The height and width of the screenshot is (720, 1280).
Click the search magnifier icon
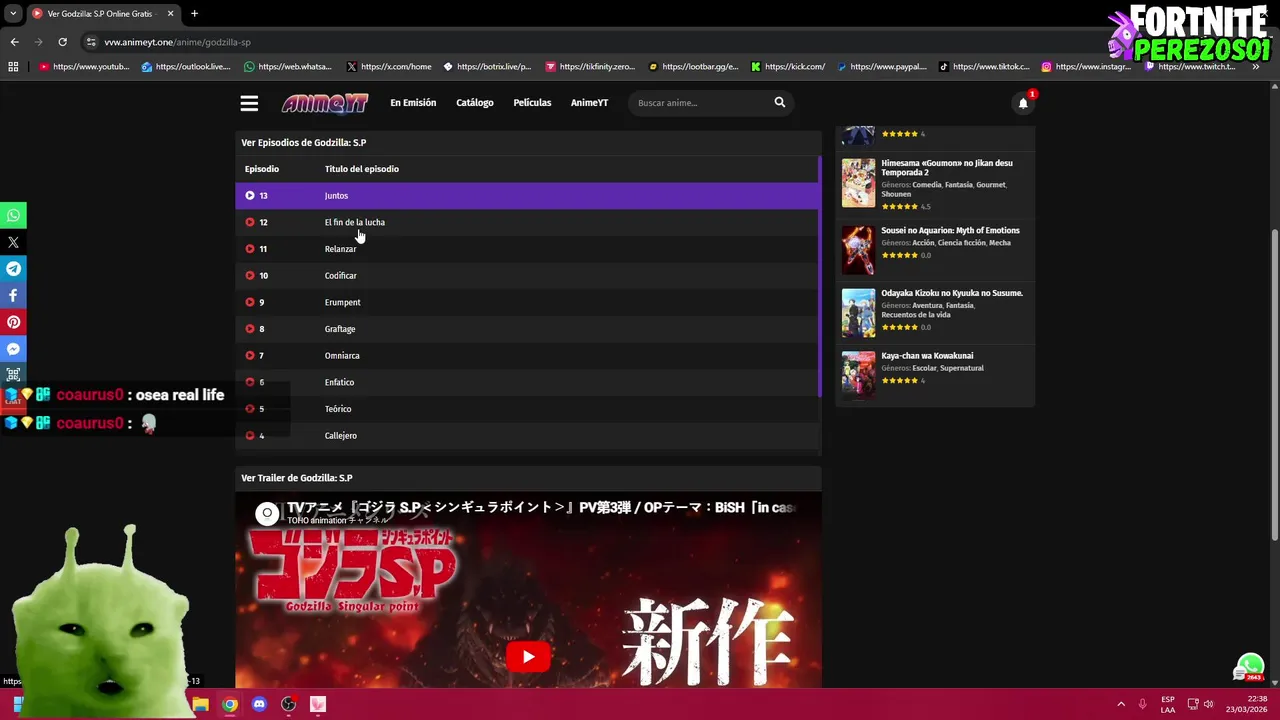[780, 102]
